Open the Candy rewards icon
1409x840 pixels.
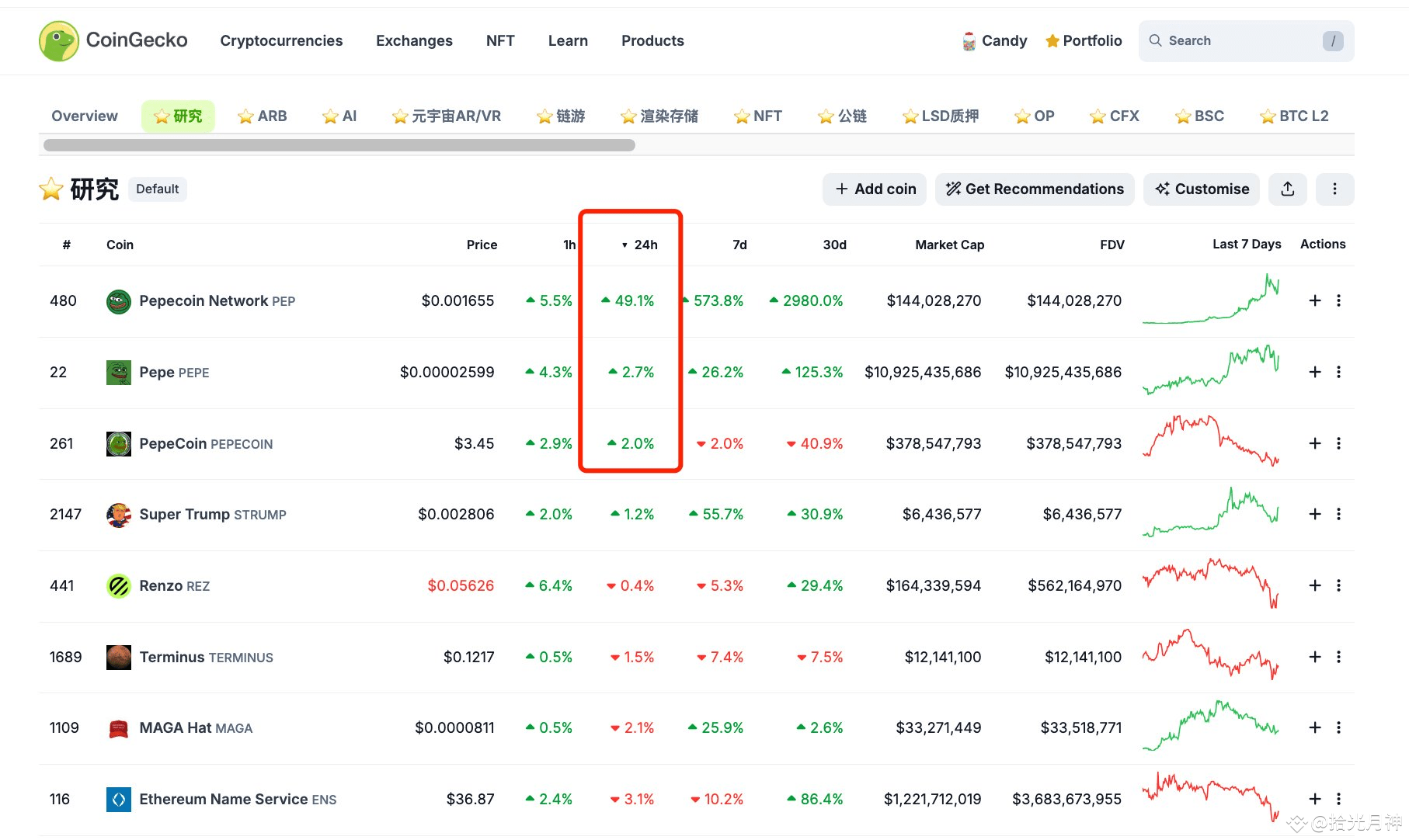click(x=967, y=40)
